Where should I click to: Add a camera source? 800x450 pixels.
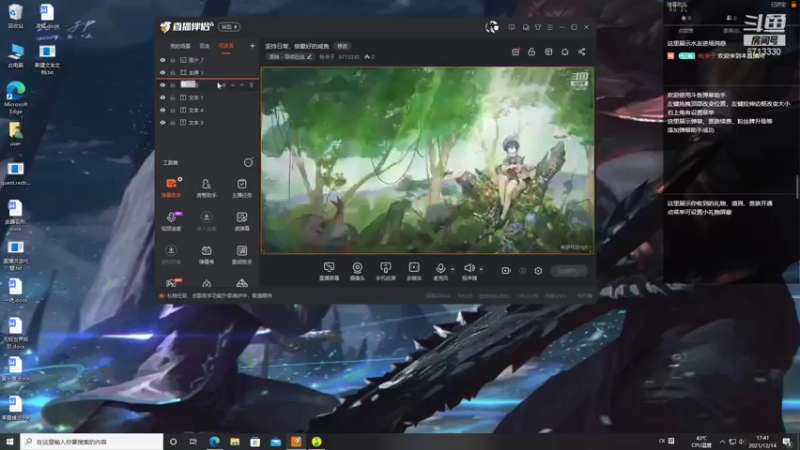(357, 271)
